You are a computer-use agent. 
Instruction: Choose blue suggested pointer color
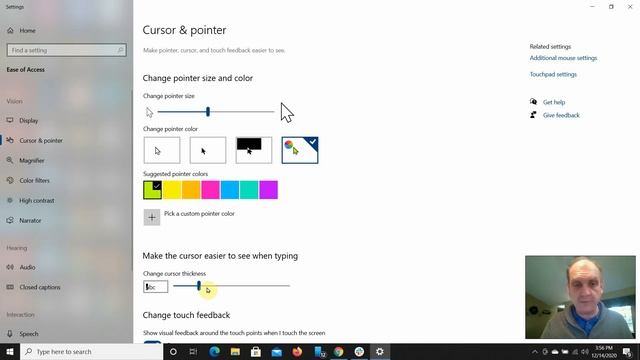coord(230,190)
